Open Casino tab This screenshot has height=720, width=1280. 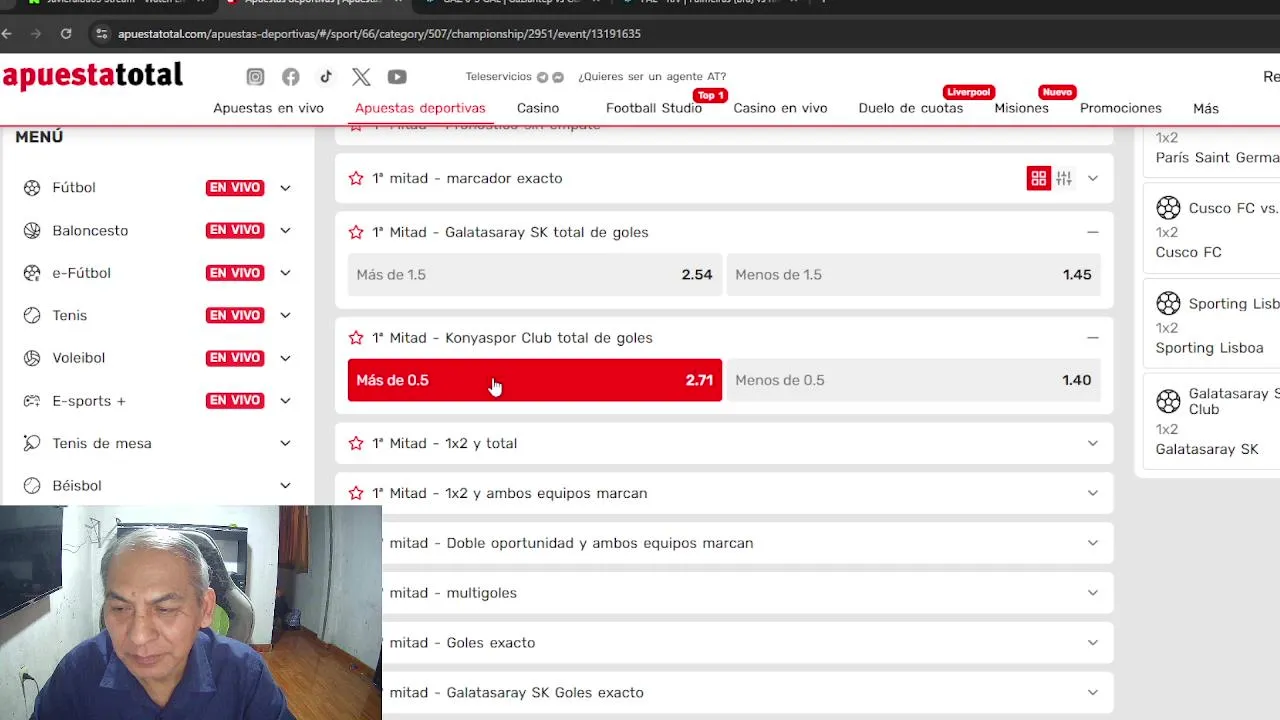(538, 108)
